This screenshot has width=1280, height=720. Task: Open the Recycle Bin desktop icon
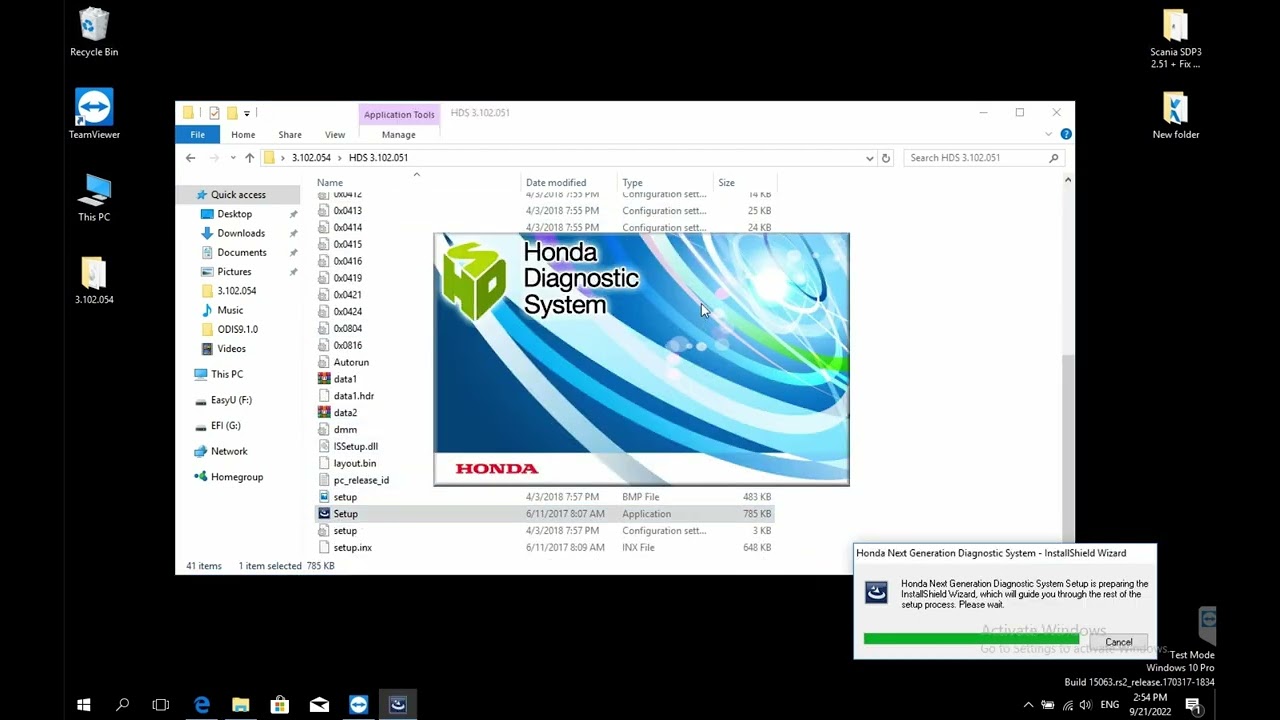pyautogui.click(x=94, y=32)
